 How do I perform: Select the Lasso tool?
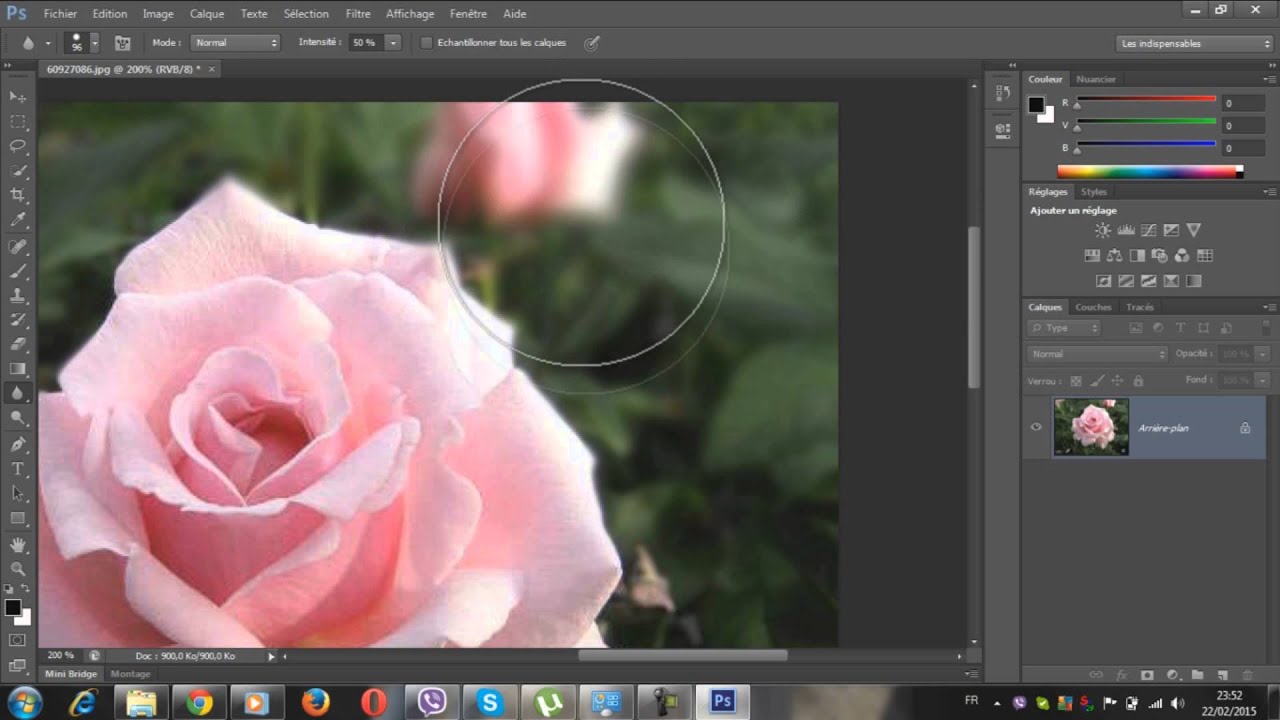click(18, 146)
